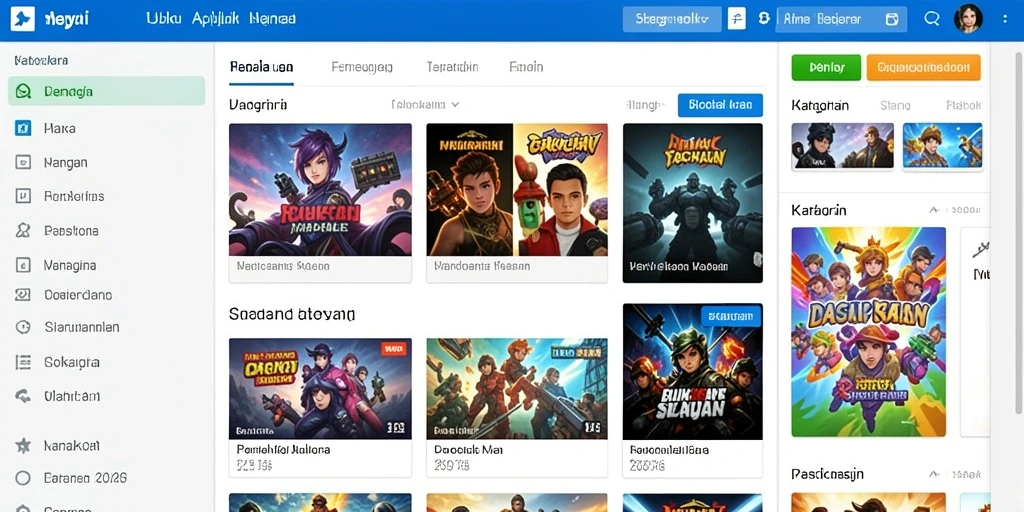Switch to the 'Fmein' tab

click(526, 67)
